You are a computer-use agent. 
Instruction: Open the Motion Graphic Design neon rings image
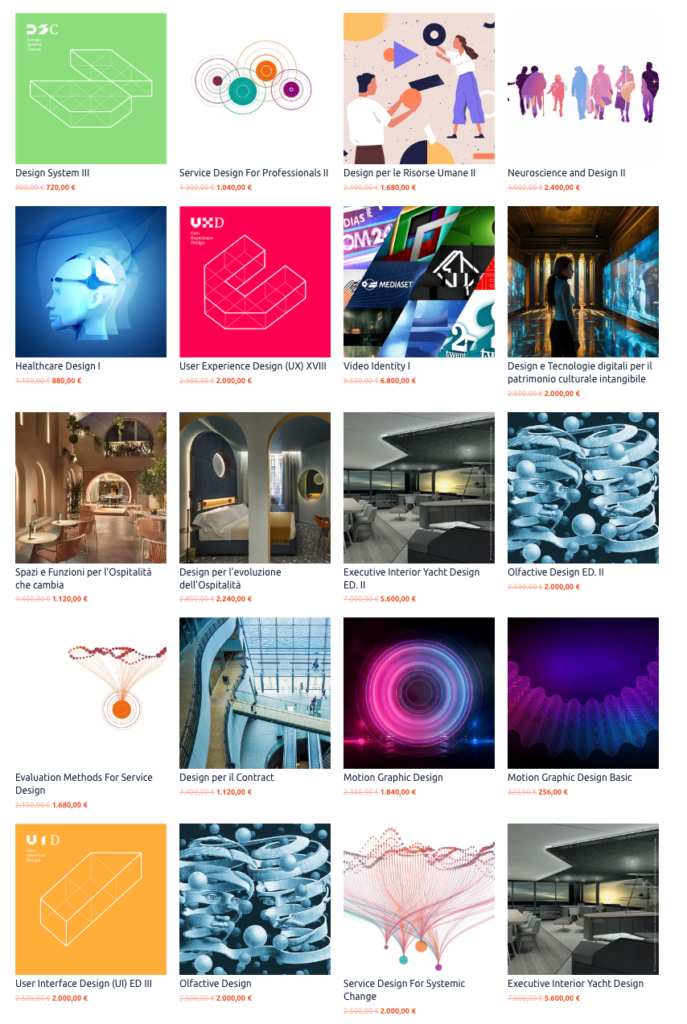pyautogui.click(x=419, y=693)
